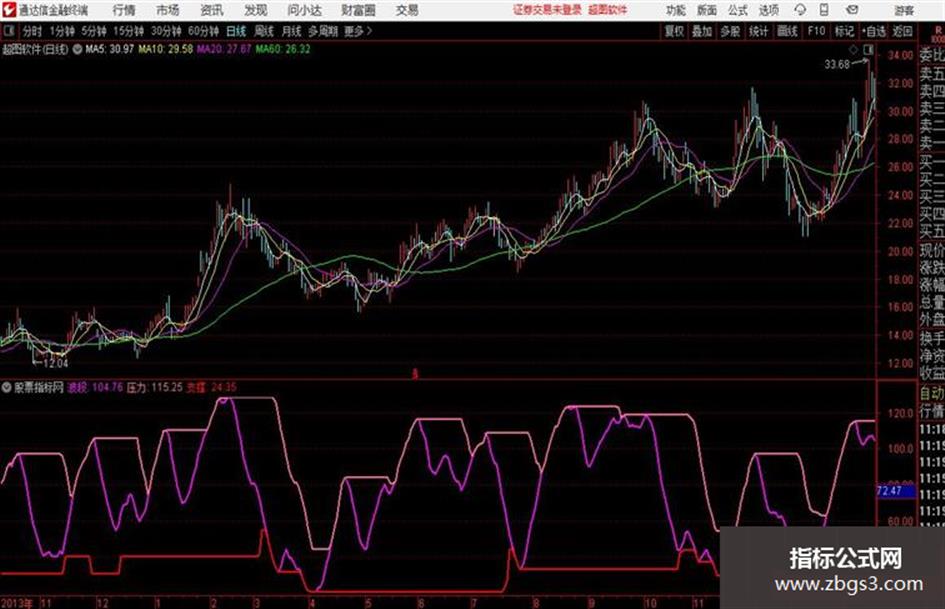Image resolution: width=945 pixels, height=609 pixels.
Task: Open the 问小达 menu
Action: (304, 10)
